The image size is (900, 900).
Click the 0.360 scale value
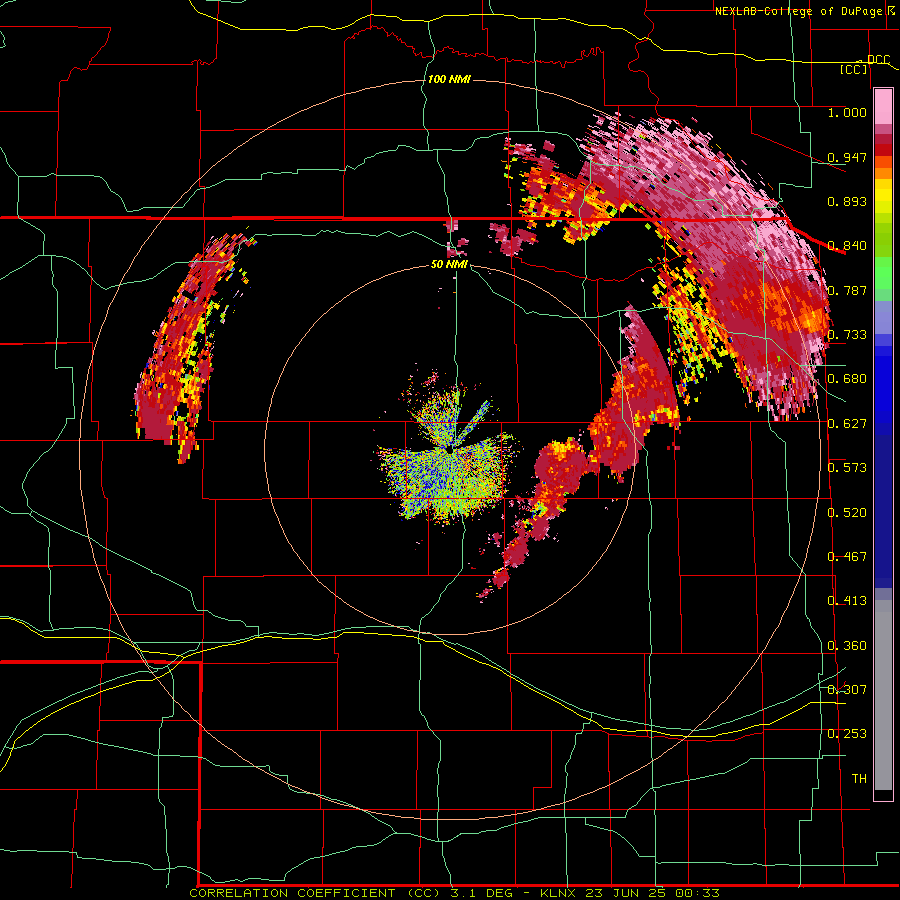[x=847, y=646]
